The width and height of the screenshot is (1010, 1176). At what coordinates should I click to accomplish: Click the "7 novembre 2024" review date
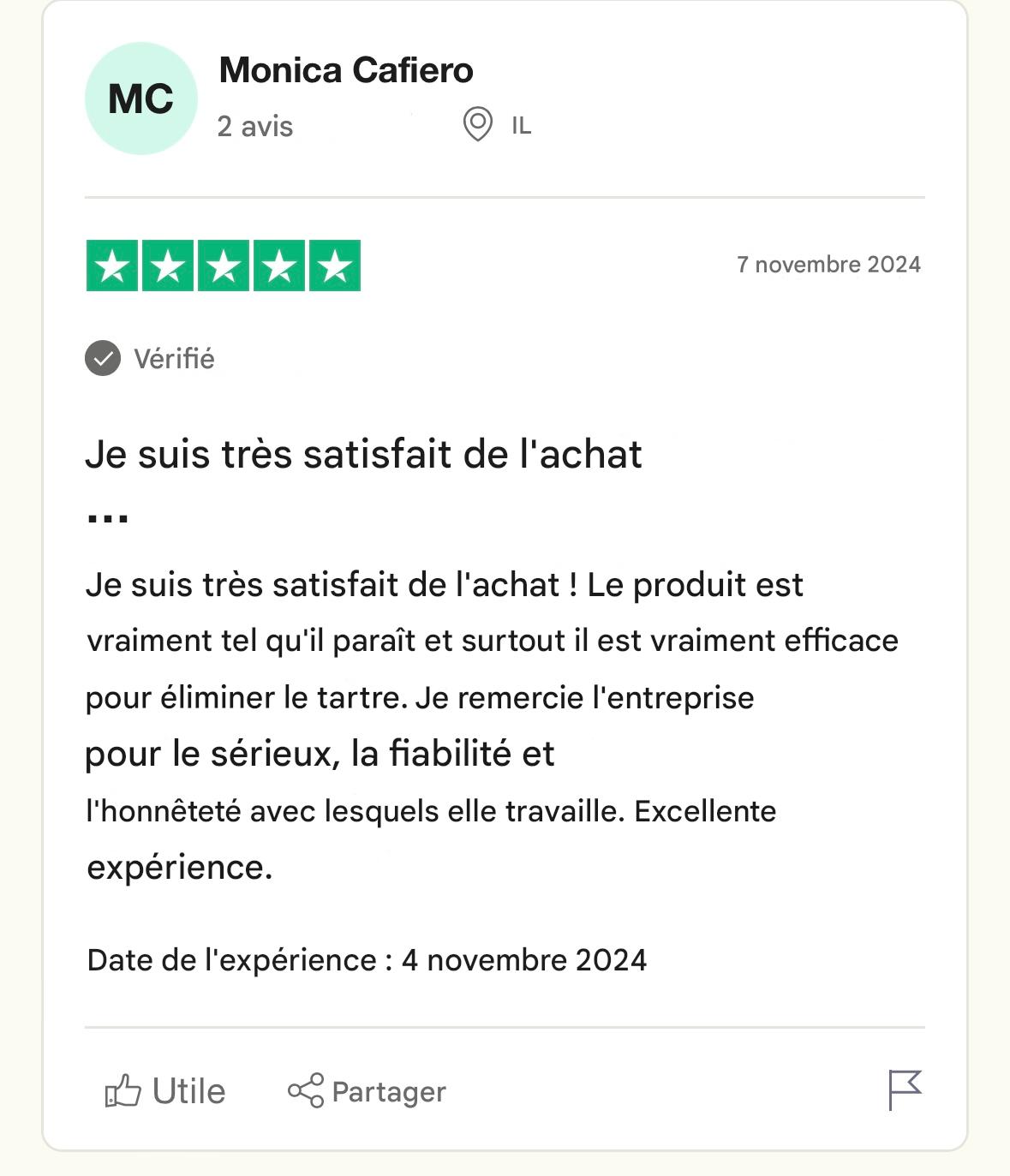coord(828,265)
